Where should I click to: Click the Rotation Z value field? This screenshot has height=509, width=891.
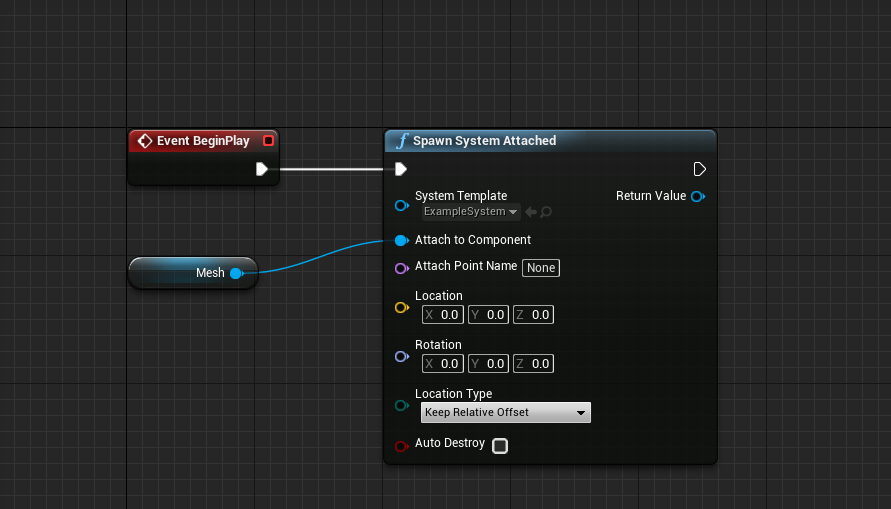click(x=534, y=364)
